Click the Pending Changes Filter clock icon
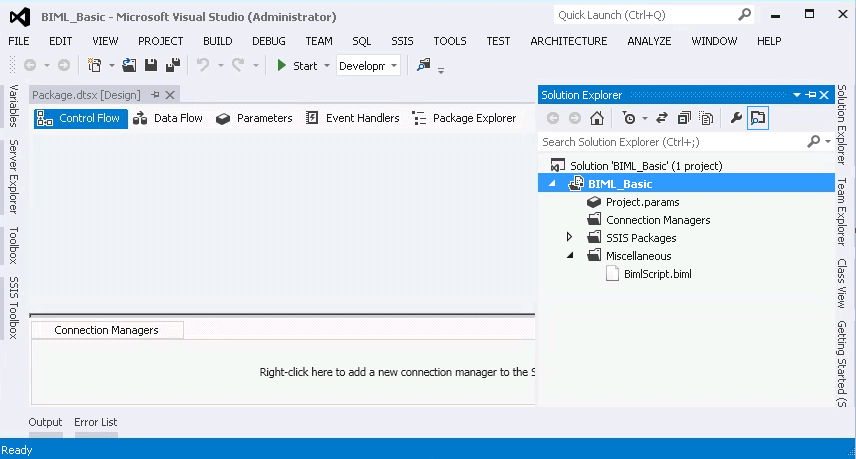 (x=629, y=118)
